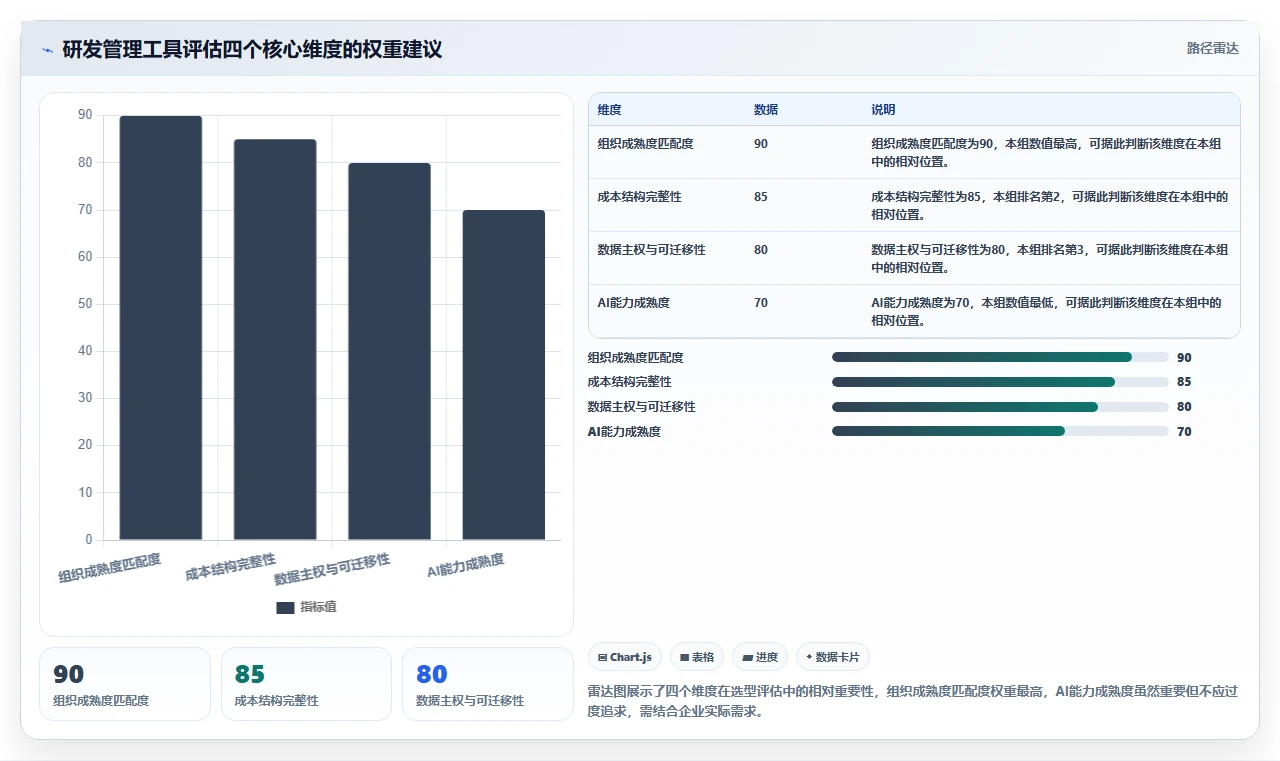Click the lightning icon beside the title
The height and width of the screenshot is (761, 1280).
pos(47,50)
